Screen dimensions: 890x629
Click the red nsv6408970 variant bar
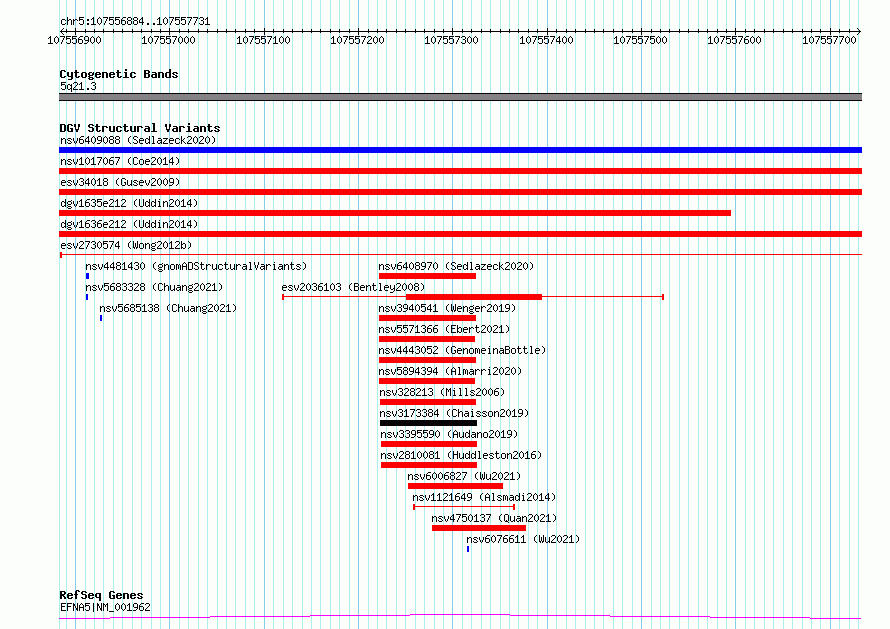click(x=427, y=276)
